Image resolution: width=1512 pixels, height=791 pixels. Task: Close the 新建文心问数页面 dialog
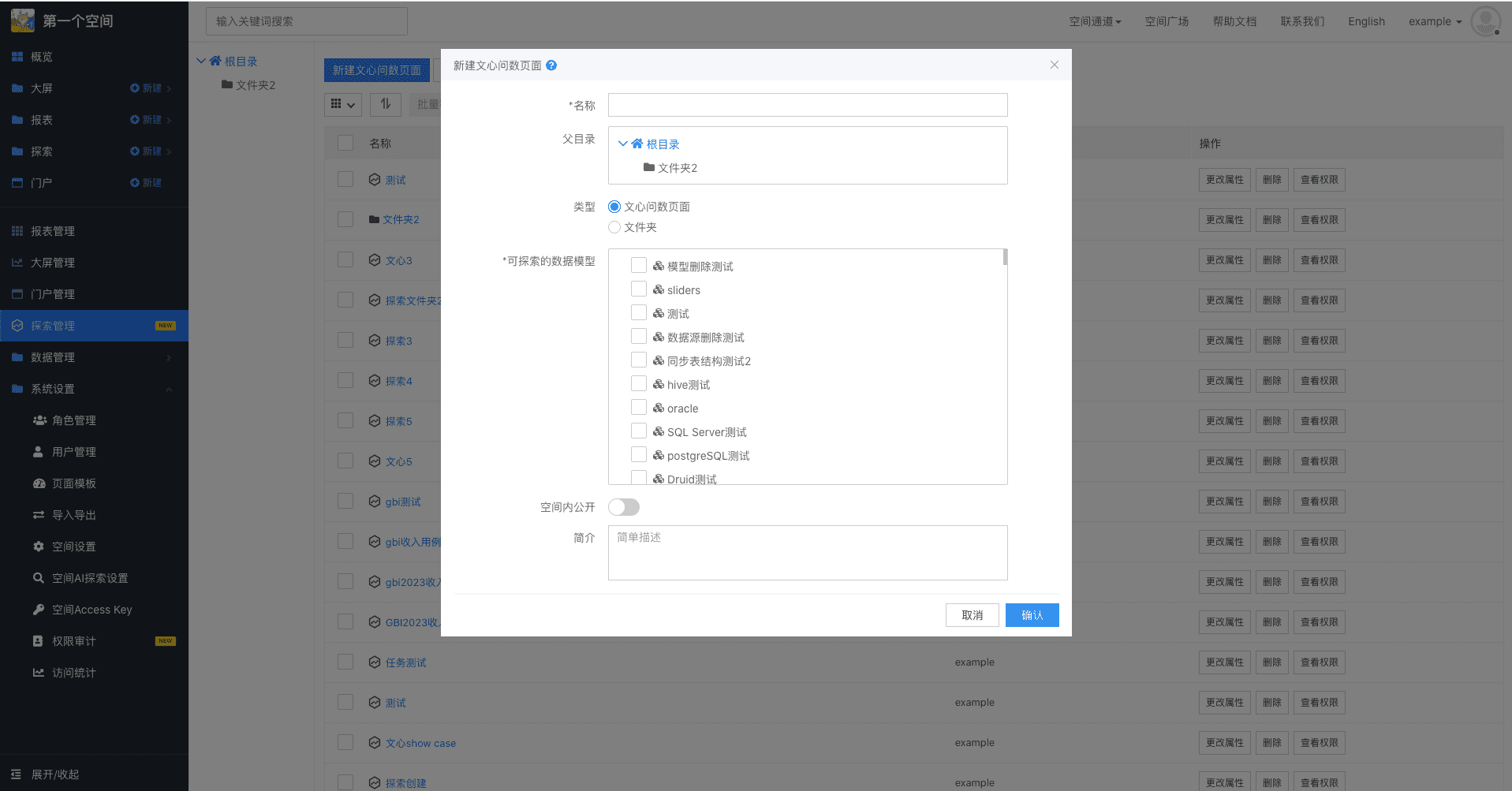tap(1055, 65)
